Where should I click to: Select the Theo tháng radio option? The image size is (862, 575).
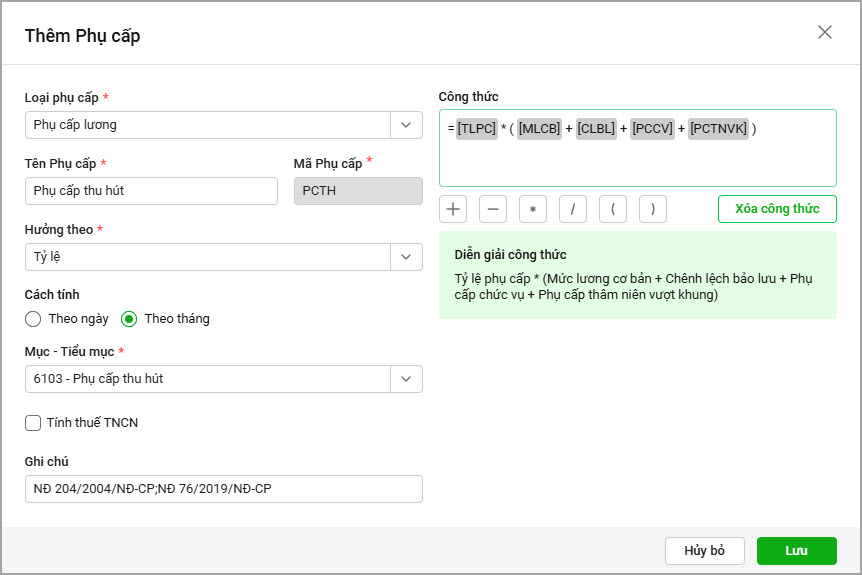click(129, 319)
